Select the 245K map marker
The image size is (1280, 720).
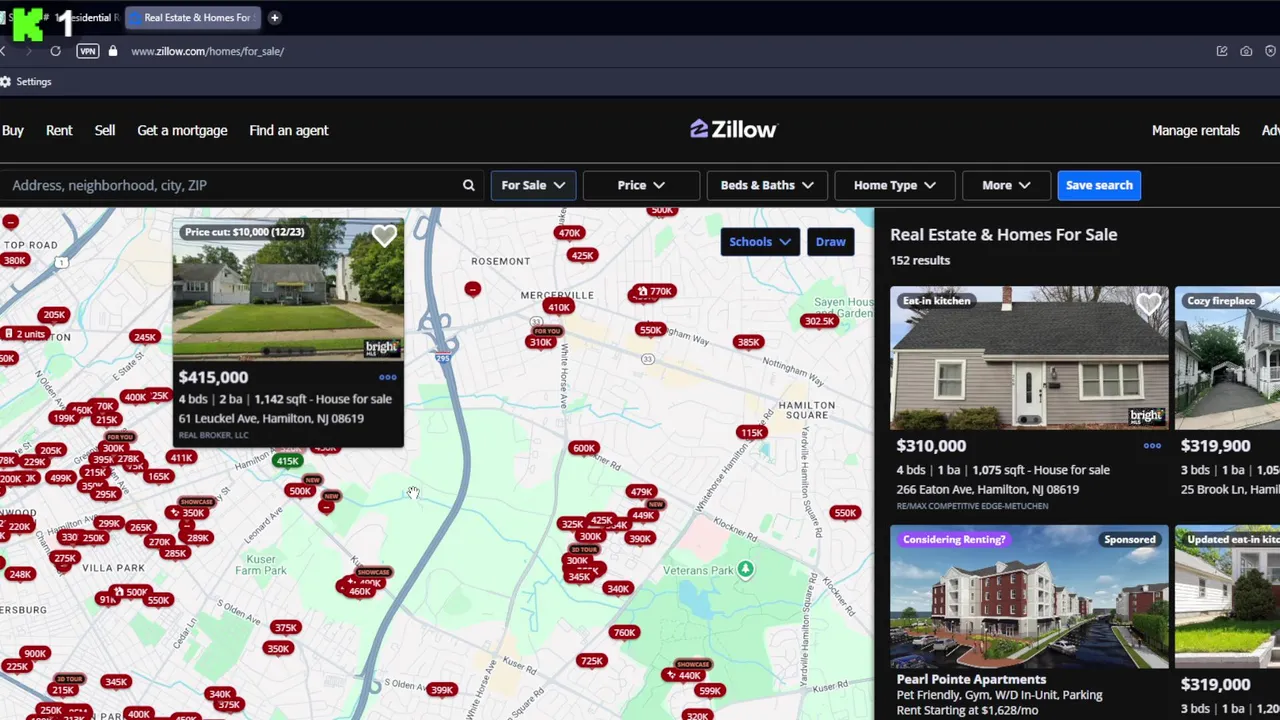click(x=145, y=337)
